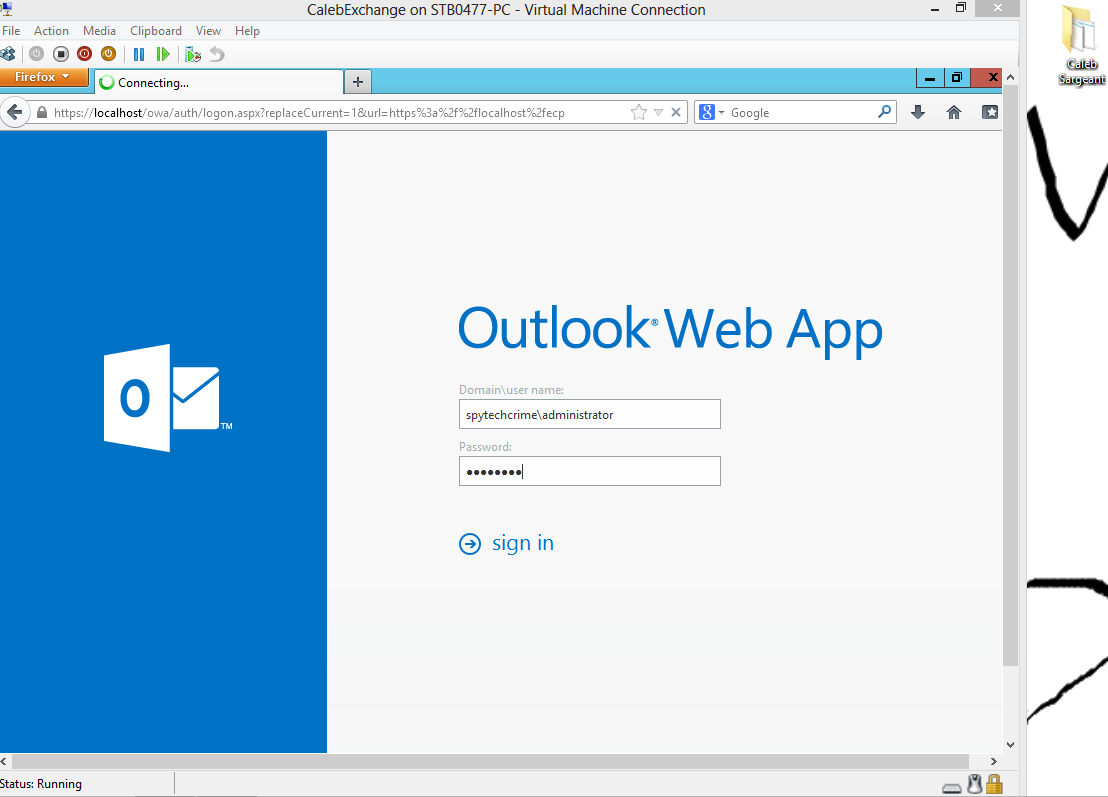This screenshot has width=1108, height=797.
Task: Open the Help menu
Action: (247, 31)
